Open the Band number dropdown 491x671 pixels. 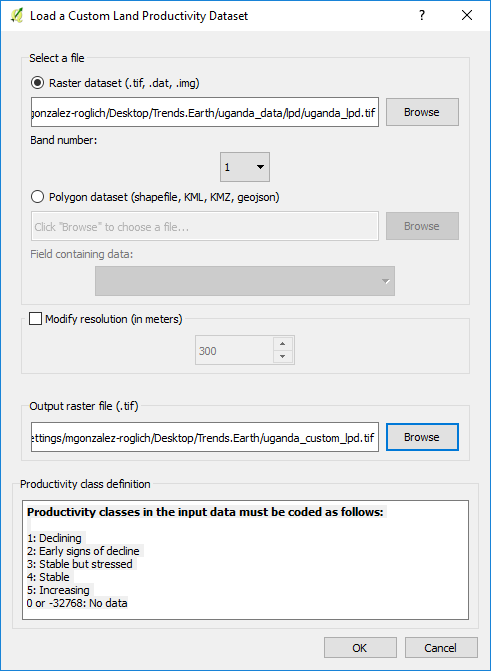click(x=245, y=167)
